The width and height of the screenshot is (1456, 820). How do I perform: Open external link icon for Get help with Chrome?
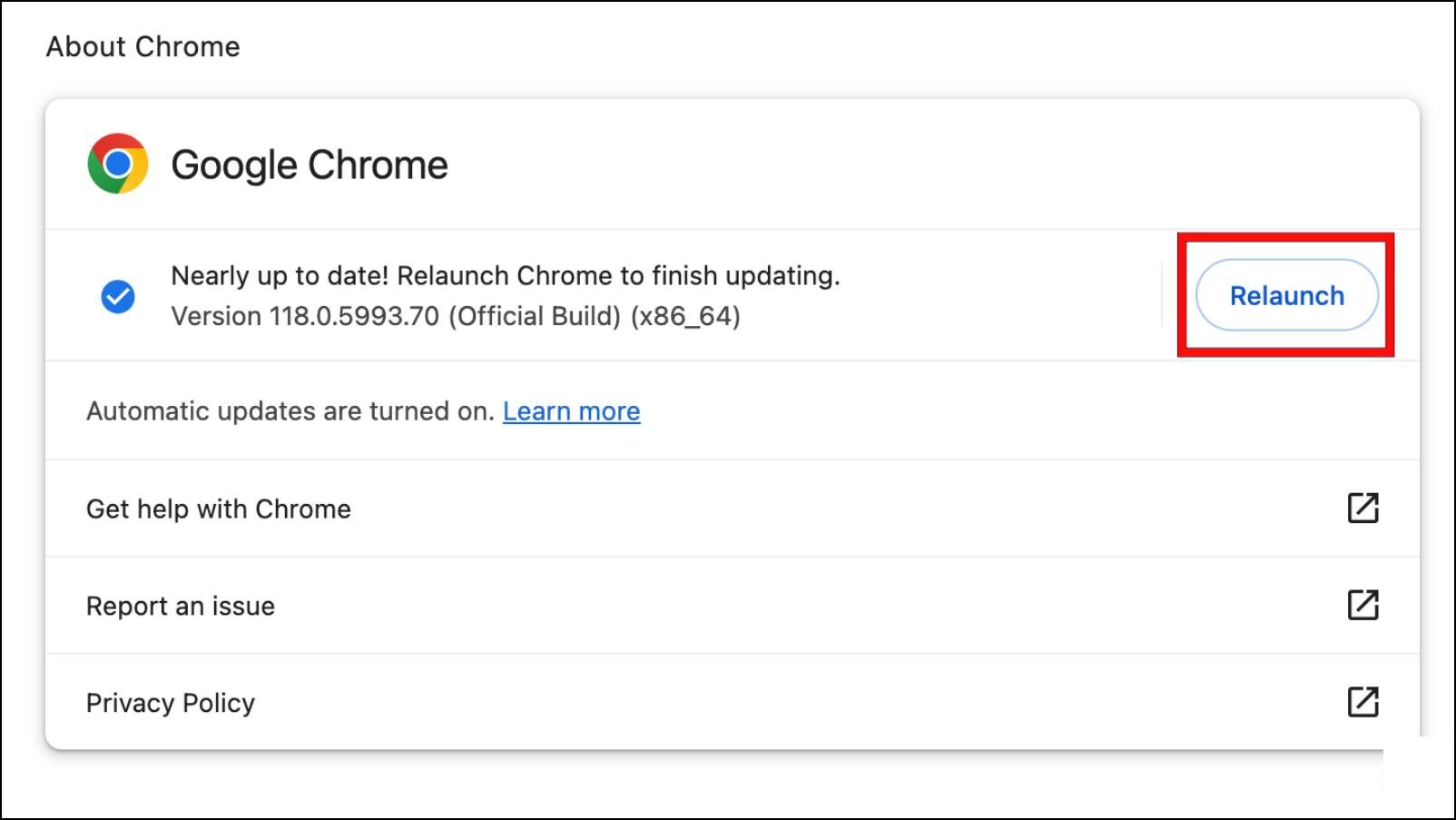(x=1363, y=509)
